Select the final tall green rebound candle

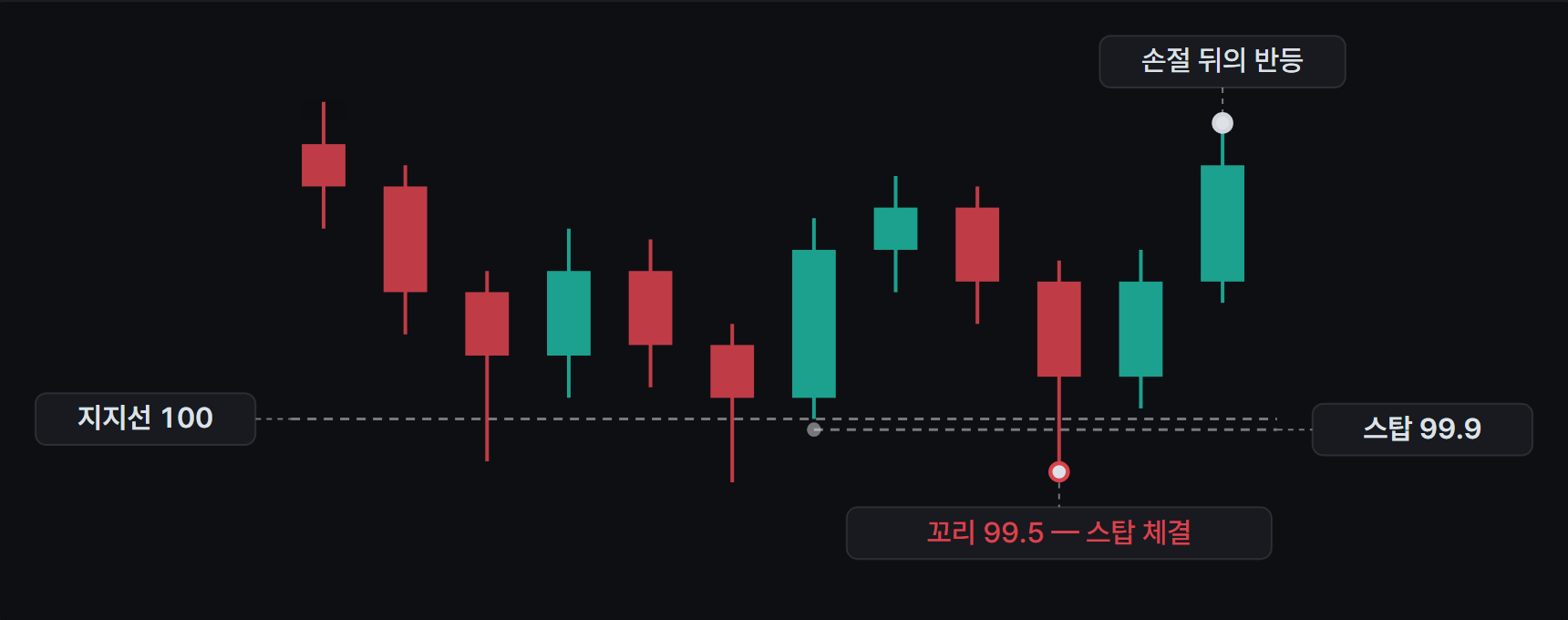[x=1222, y=223]
